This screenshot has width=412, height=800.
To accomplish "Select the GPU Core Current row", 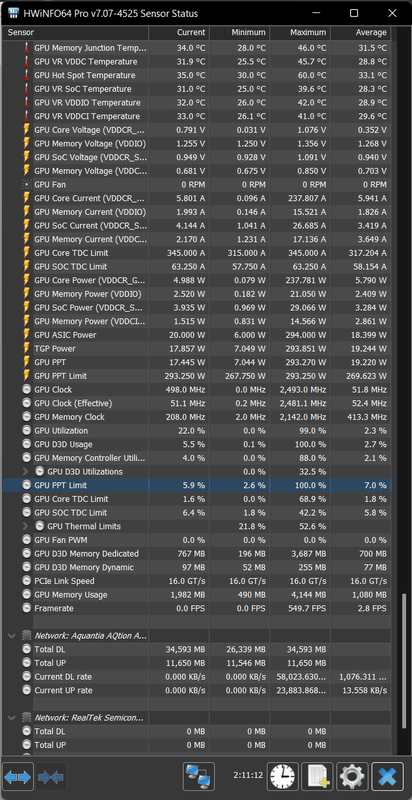I will [197, 198].
